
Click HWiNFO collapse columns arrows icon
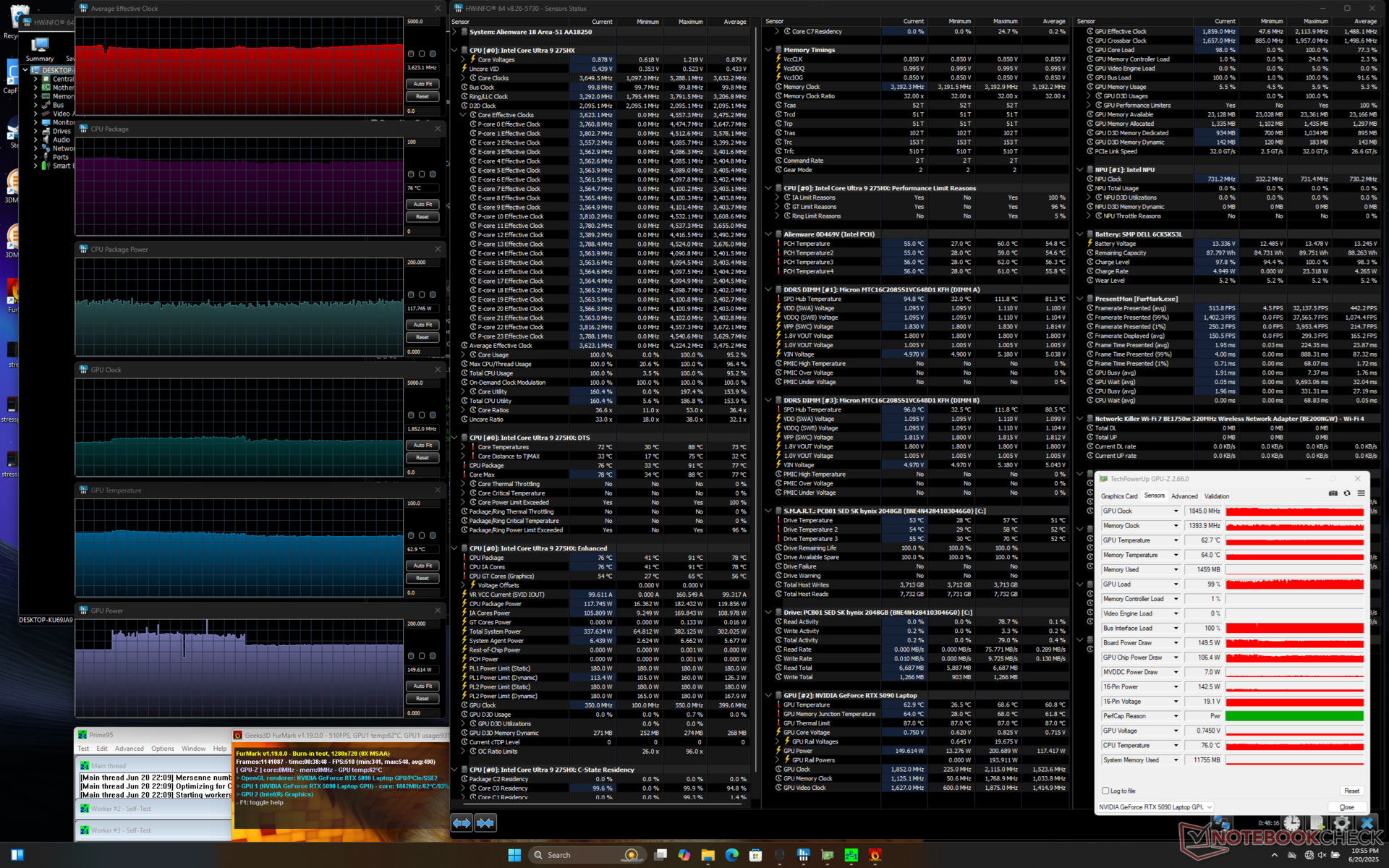point(485,822)
